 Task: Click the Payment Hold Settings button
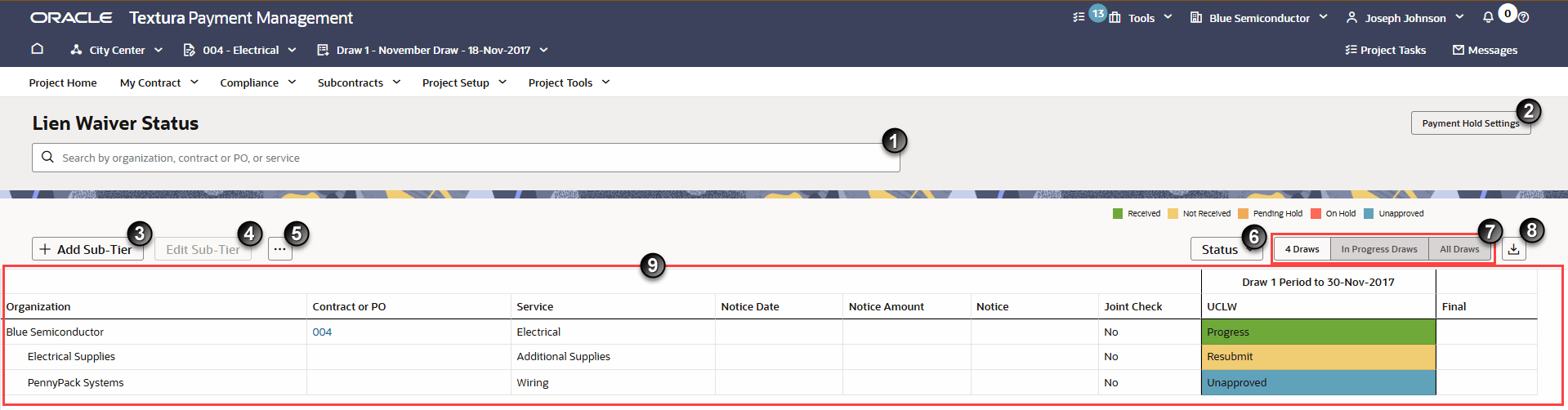click(1471, 123)
